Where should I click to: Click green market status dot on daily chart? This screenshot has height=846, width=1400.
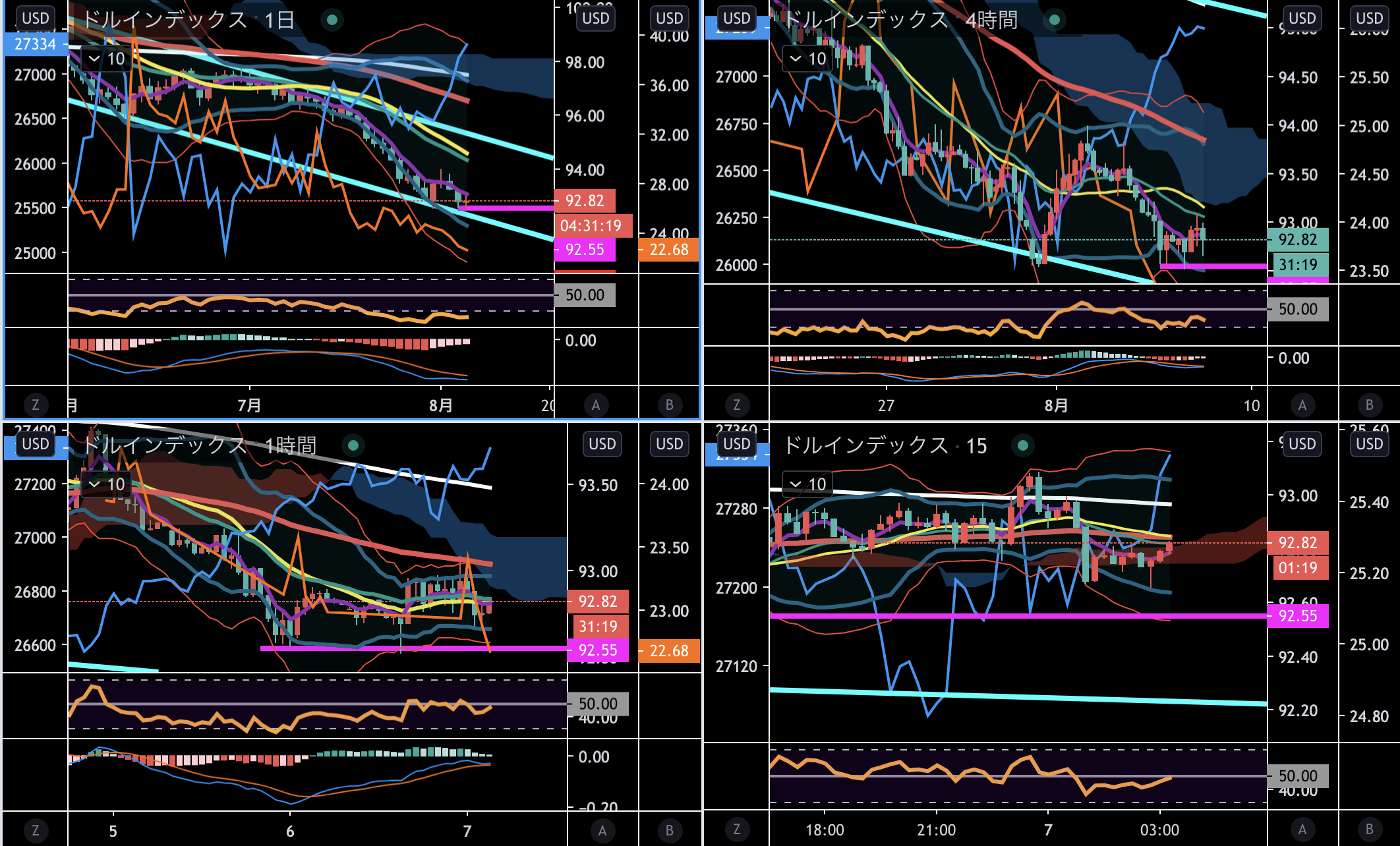click(x=332, y=20)
